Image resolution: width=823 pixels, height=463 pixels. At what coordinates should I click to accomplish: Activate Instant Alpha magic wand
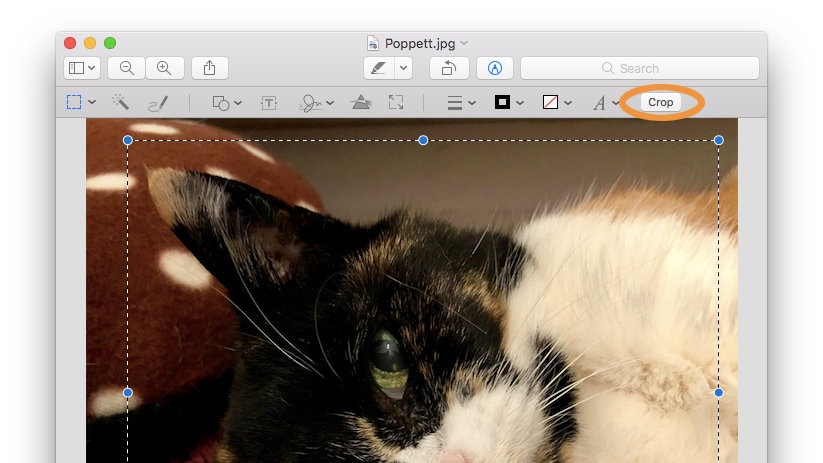[x=120, y=102]
